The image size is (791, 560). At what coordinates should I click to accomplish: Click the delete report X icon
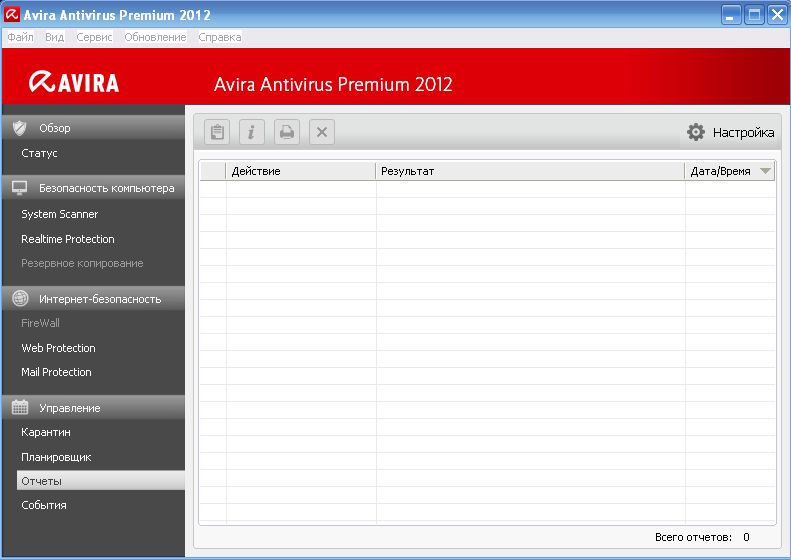click(322, 132)
